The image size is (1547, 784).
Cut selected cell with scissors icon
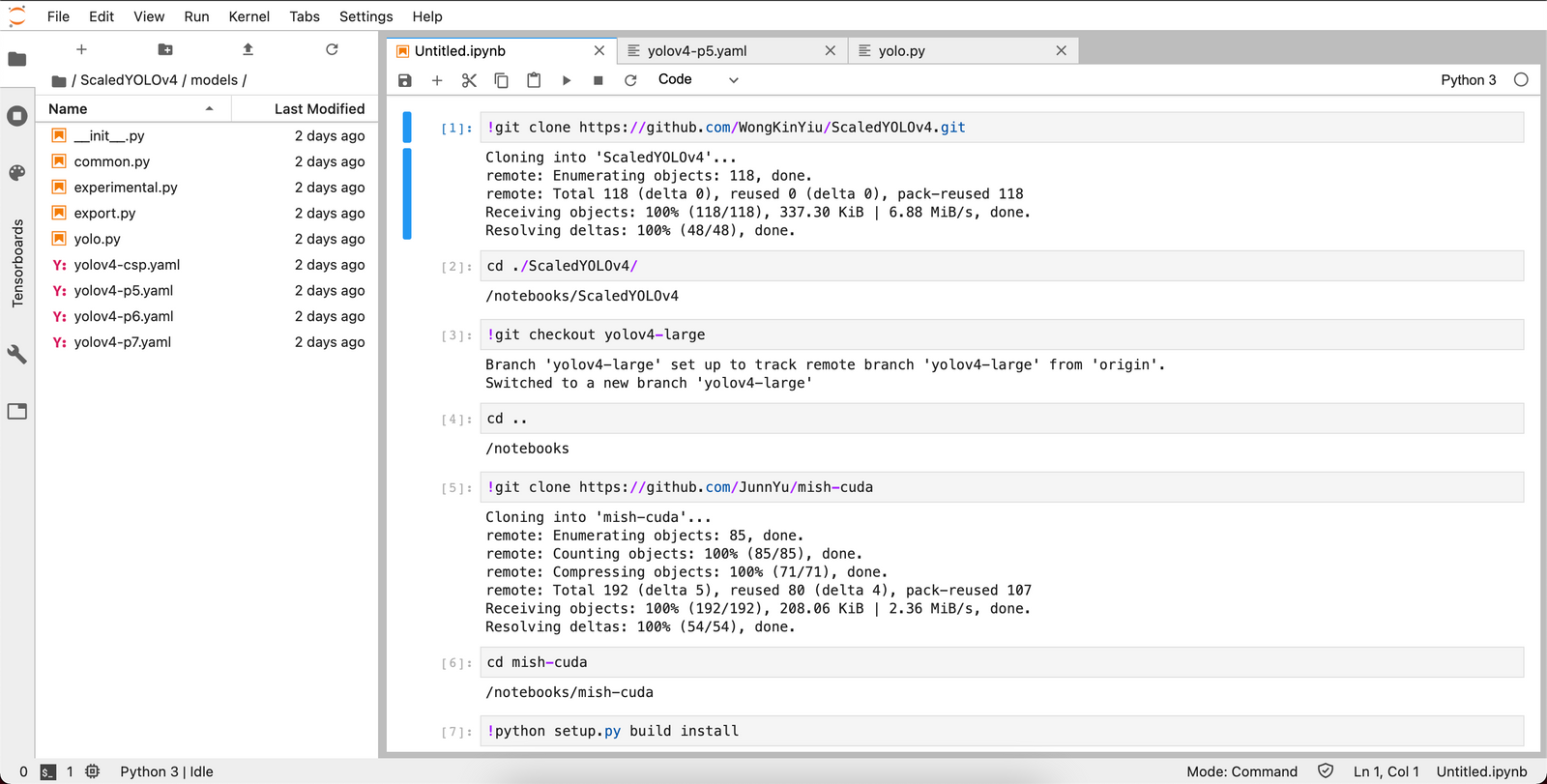[x=469, y=80]
